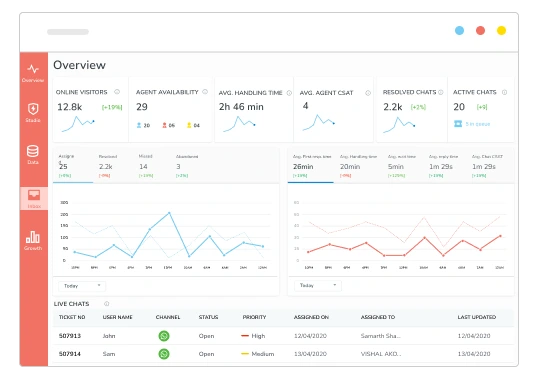The height and width of the screenshot is (375, 538).
Task: Select Avg. Chat CSAT tab
Action: point(487,166)
